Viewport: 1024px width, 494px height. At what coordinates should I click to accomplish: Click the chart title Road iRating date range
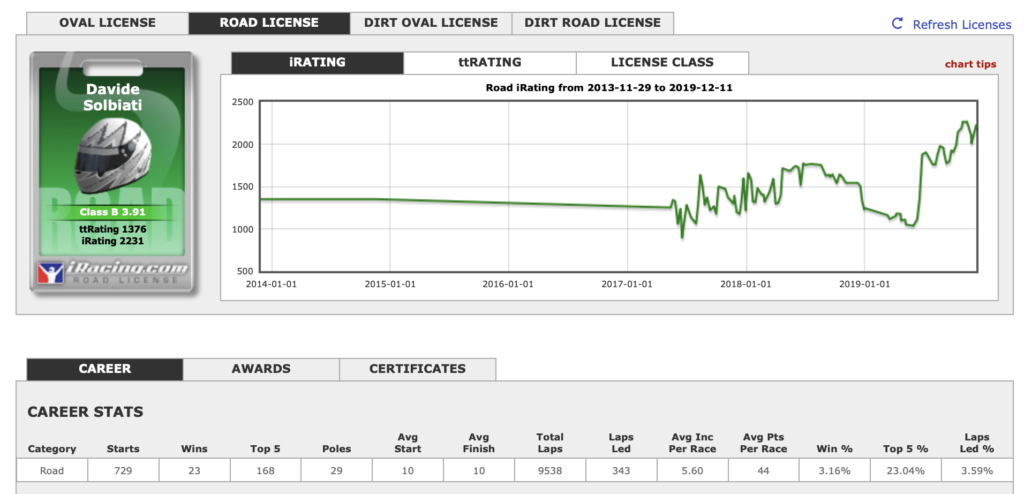609,87
